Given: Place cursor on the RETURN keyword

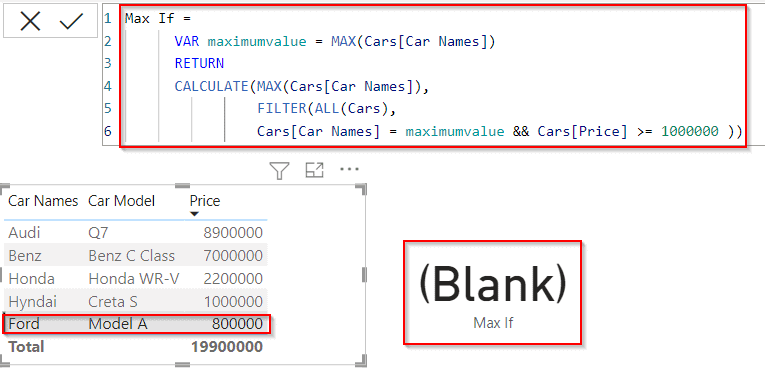Looking at the screenshot, I should click(x=199, y=63).
